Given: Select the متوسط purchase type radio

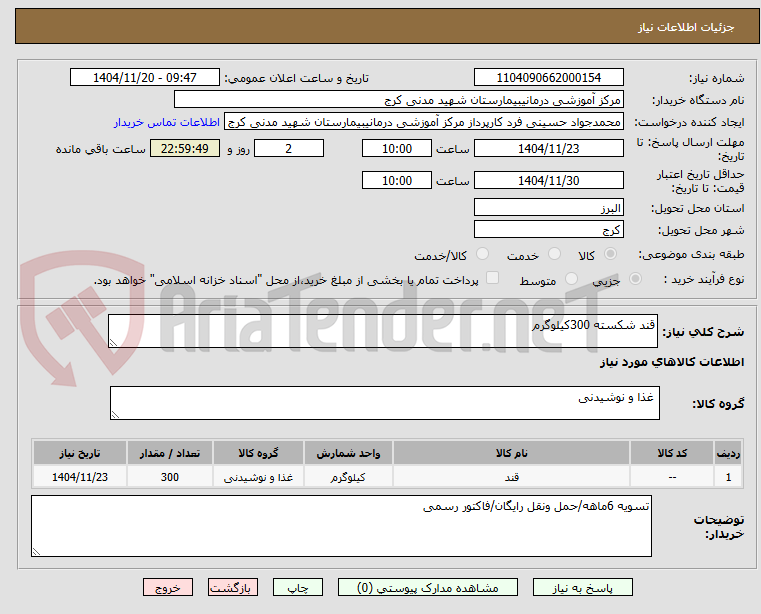Looking at the screenshot, I should coord(571,279).
